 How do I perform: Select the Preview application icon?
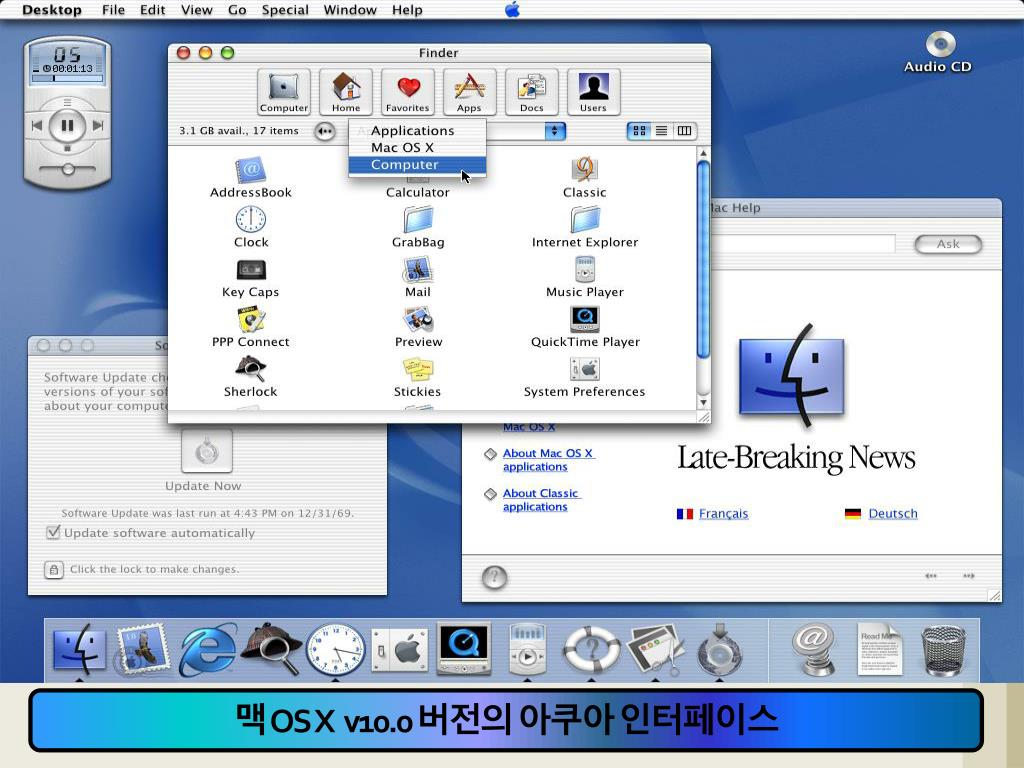click(x=418, y=319)
